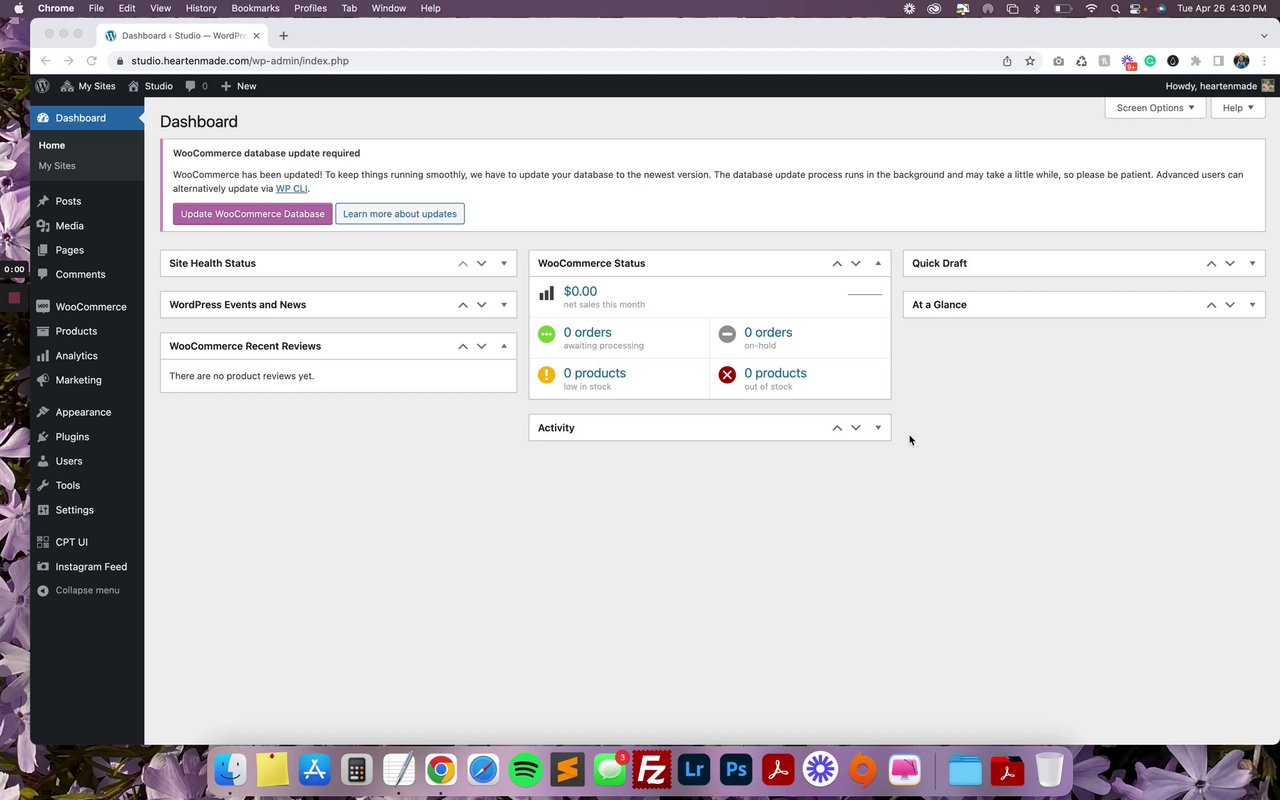Move Site Health Status widget down

tap(481, 263)
